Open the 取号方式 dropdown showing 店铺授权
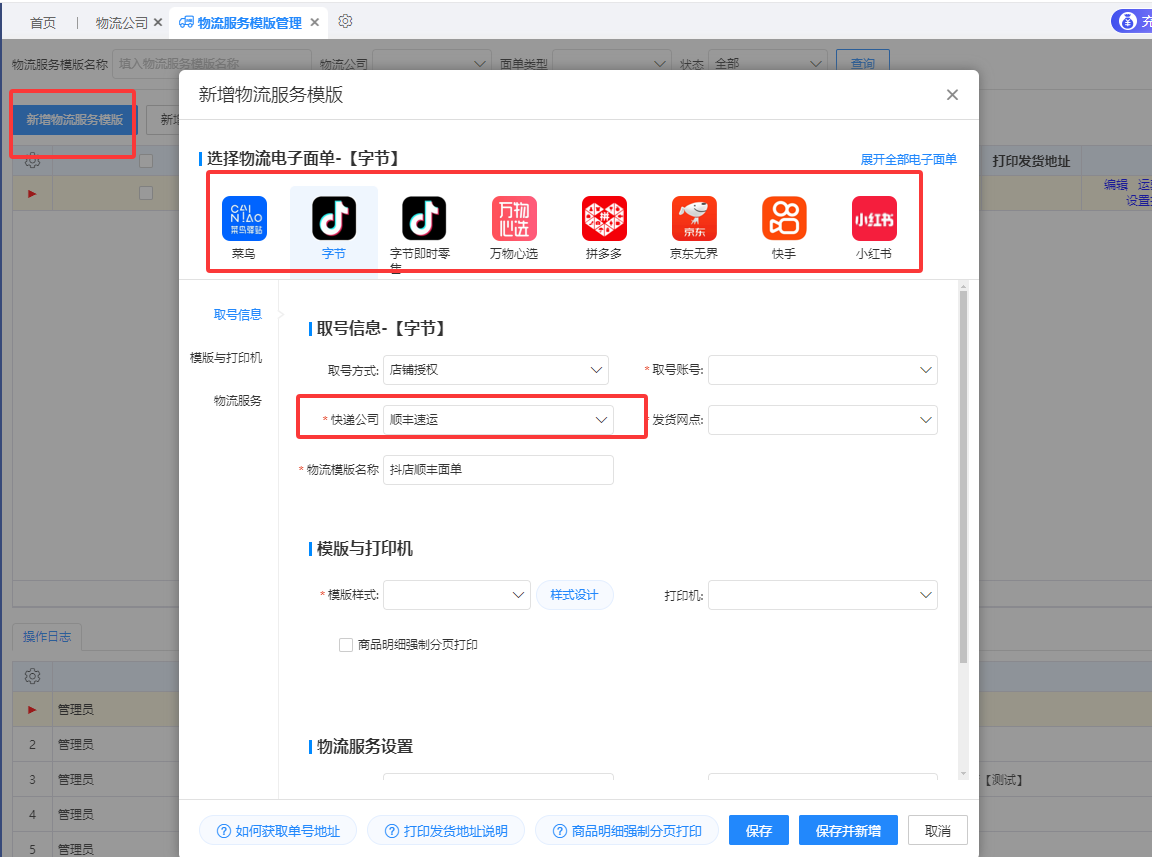This screenshot has height=857, width=1152. coord(496,370)
